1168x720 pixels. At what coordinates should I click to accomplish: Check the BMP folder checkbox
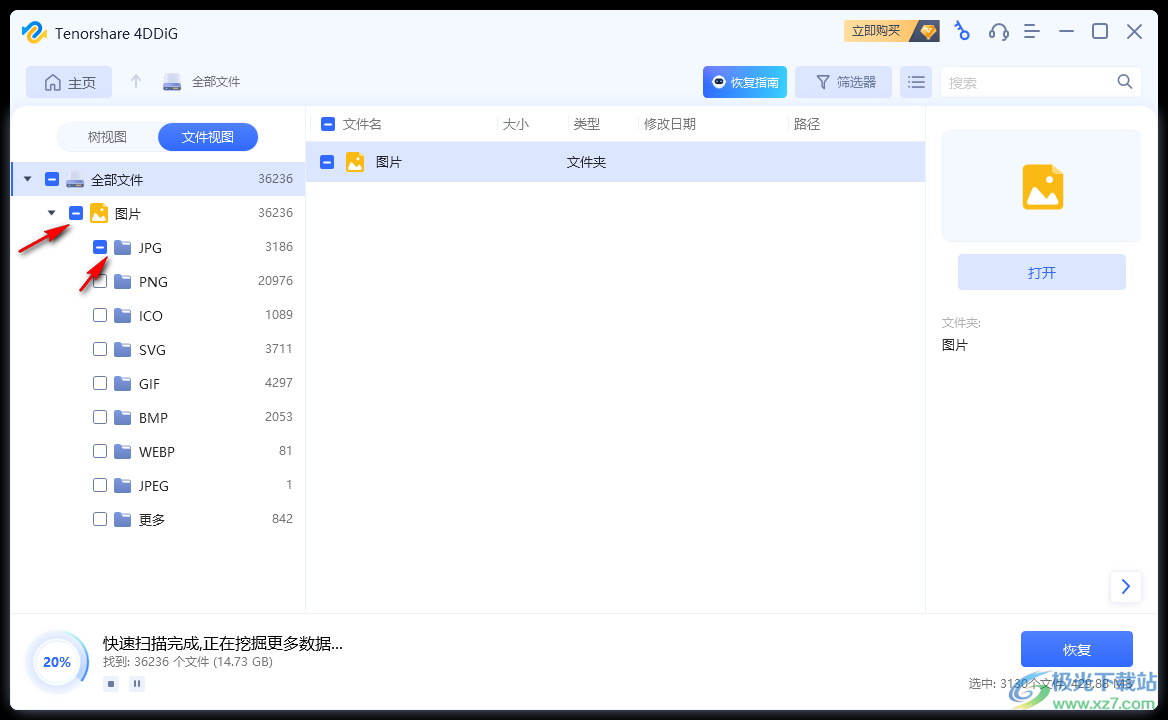[100, 417]
